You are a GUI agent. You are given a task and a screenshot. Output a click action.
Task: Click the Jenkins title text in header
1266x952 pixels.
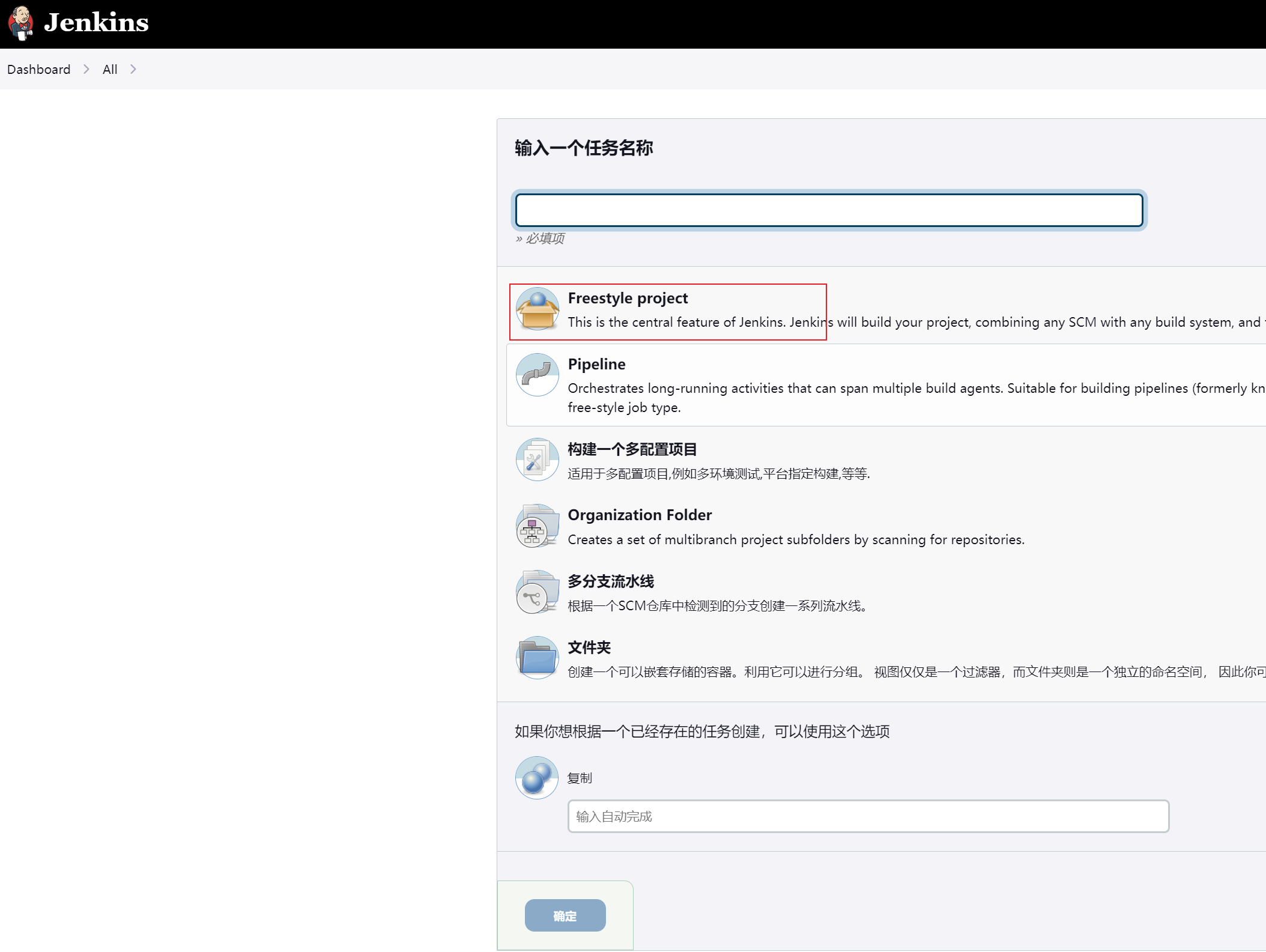[x=96, y=23]
